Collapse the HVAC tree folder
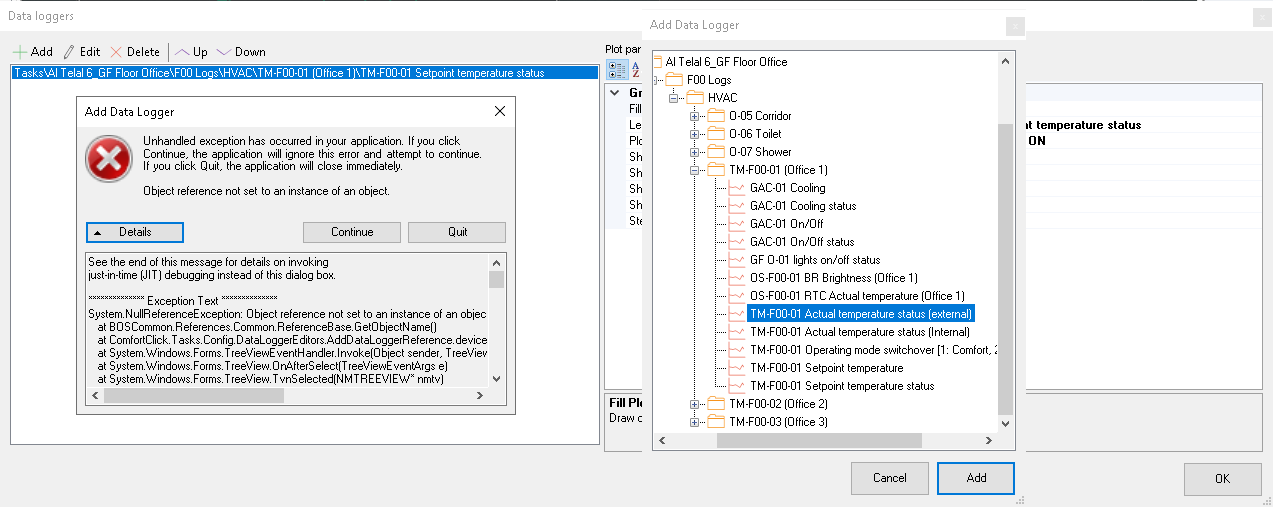The width and height of the screenshot is (1273, 507). pos(674,98)
